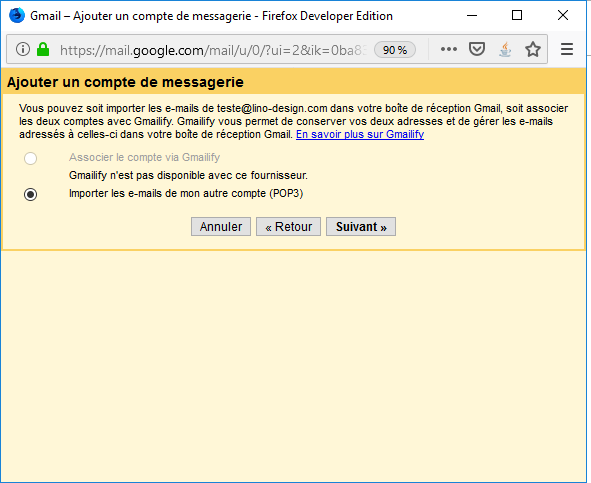Click the Firefox Developer Edition logo in title bar

tap(17, 15)
